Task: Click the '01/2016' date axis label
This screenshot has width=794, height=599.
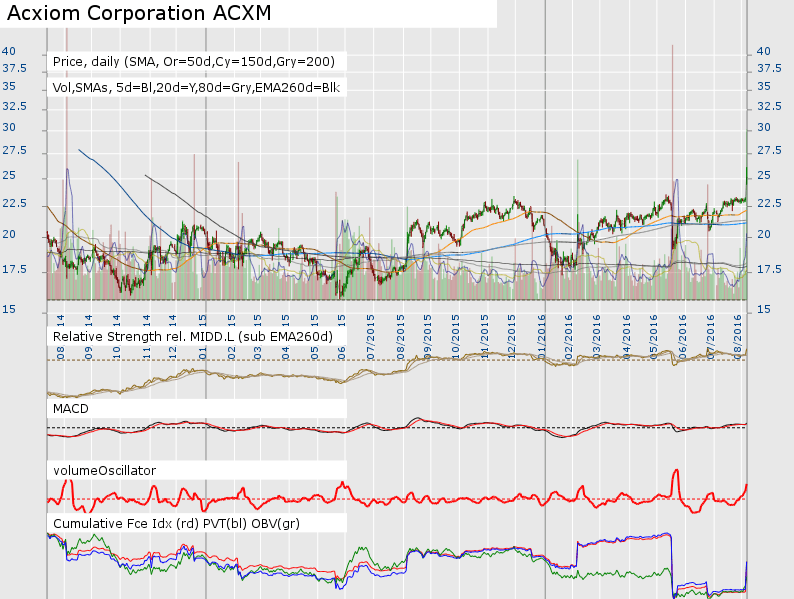Action: coord(542,337)
